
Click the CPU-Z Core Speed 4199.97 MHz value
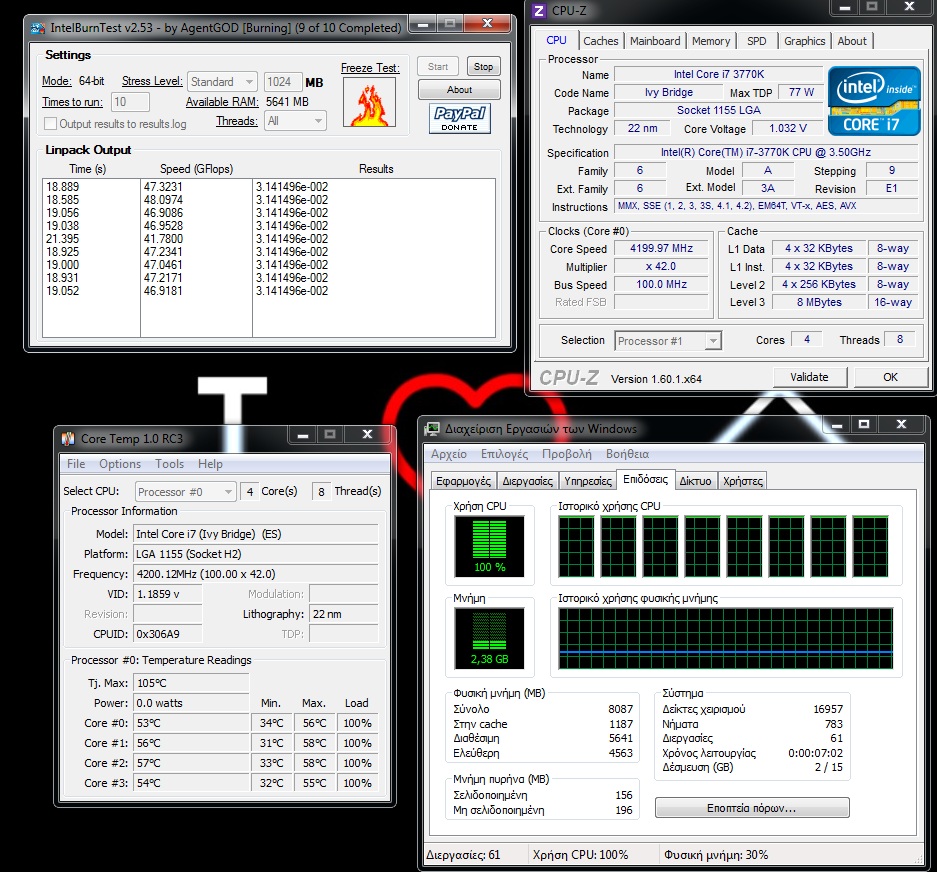(x=661, y=248)
